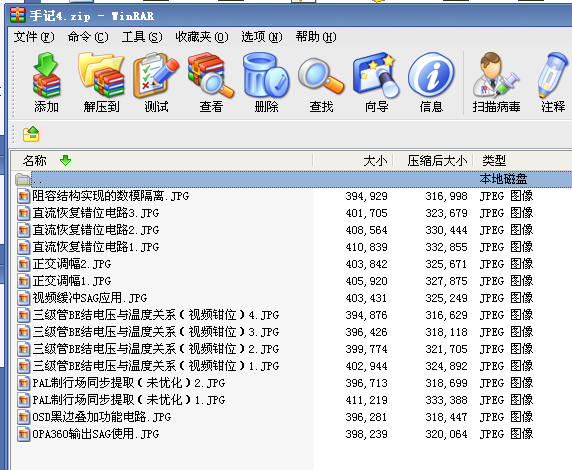This screenshot has width=572, height=470.
Task: Select 三级管BE结电压与温度关系（视频钳位）1.JPG
Action: click(x=156, y=366)
